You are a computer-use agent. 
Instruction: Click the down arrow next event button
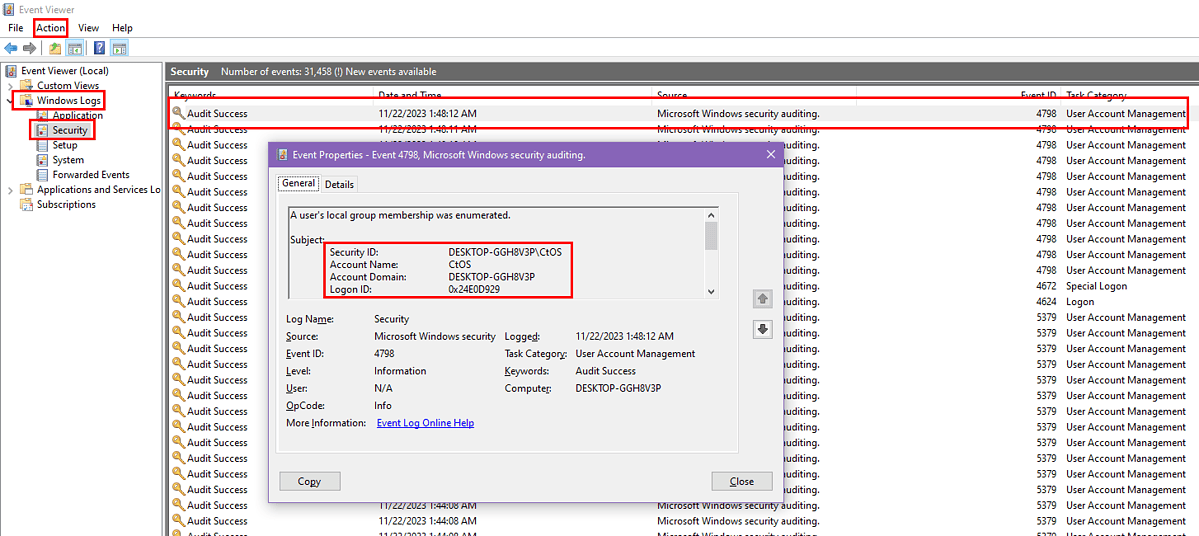coord(763,329)
